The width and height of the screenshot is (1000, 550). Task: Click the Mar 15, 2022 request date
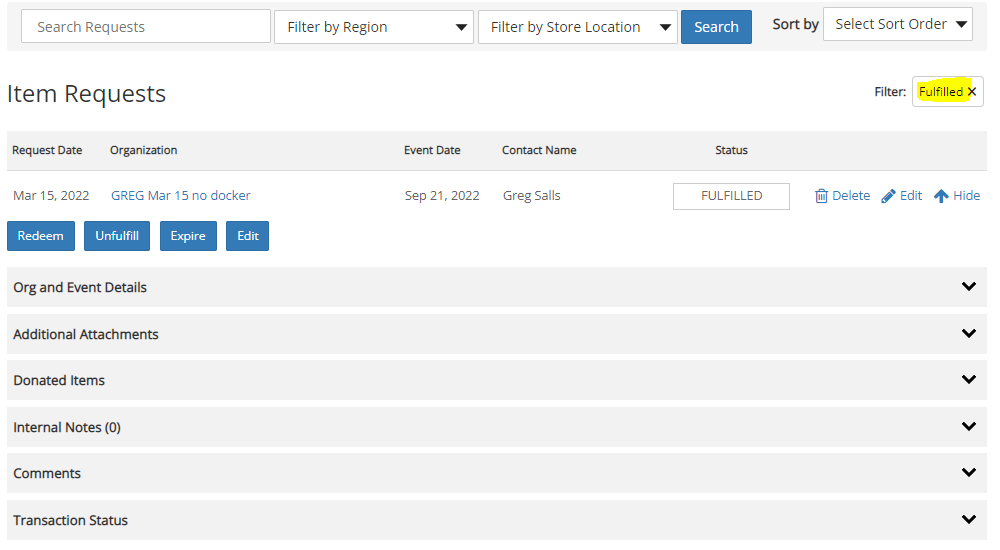tap(51, 196)
